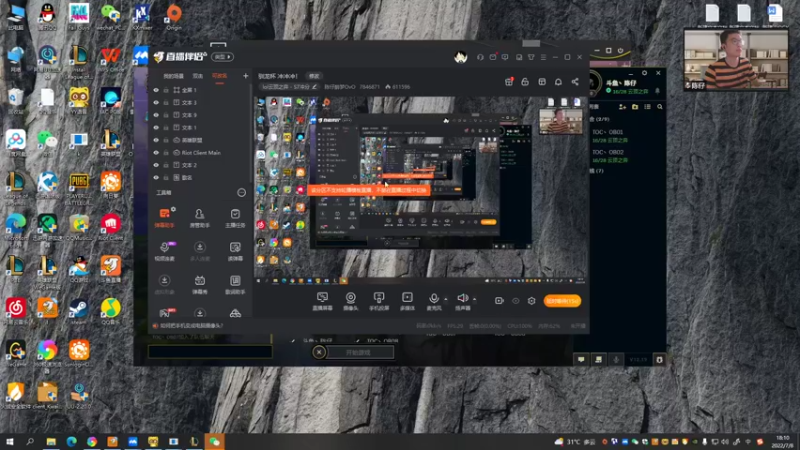800x450 pixels.
Task: Add a screen capture source (直播屏幕)
Action: (322, 301)
